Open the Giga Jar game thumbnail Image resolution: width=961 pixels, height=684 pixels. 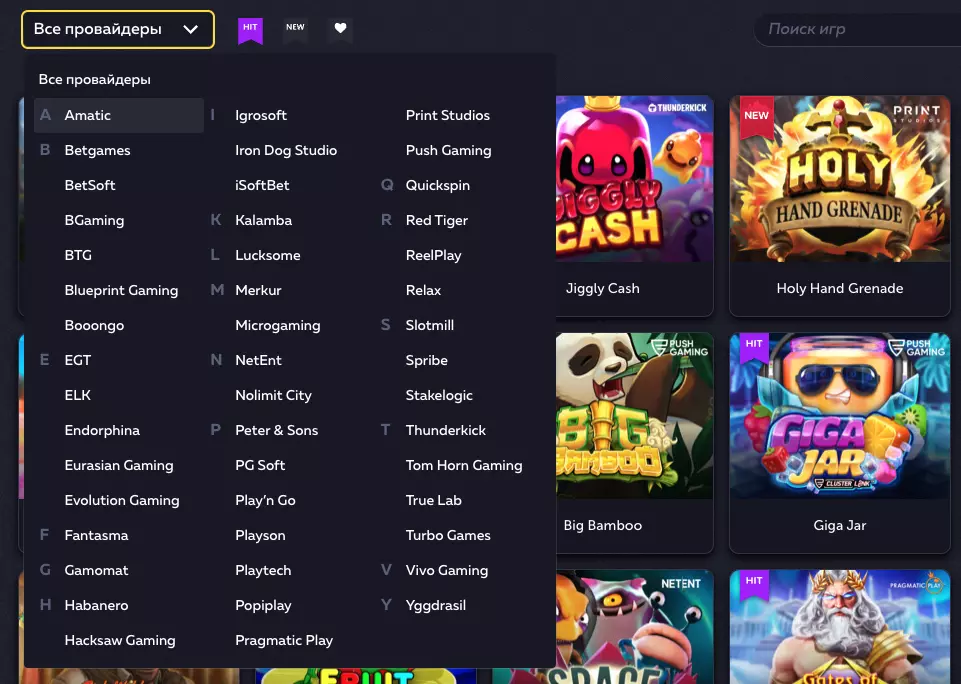coord(839,417)
